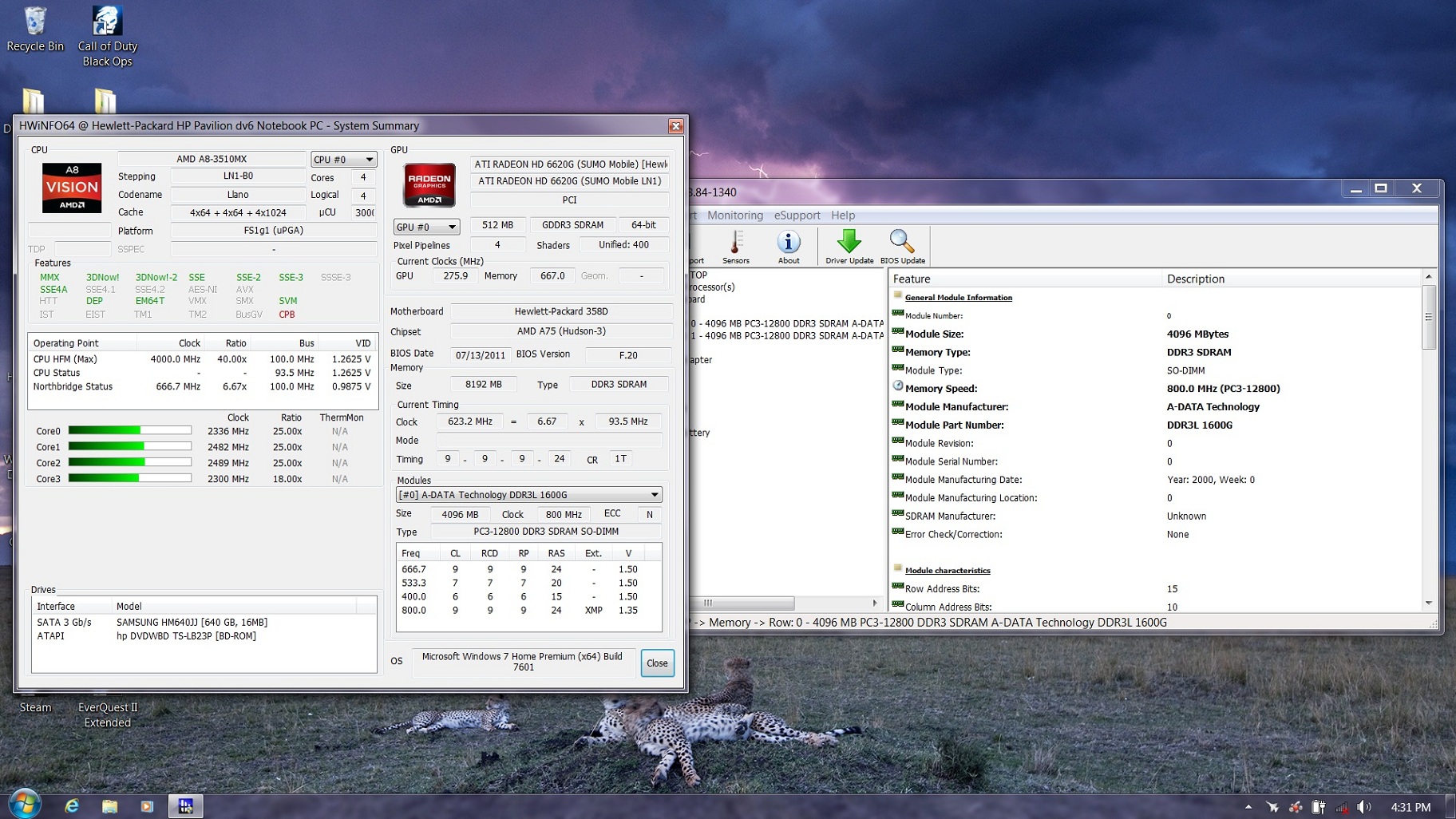Image resolution: width=1456 pixels, height=819 pixels.
Task: Click scroll-down arrow in details pane
Action: click(x=1428, y=603)
